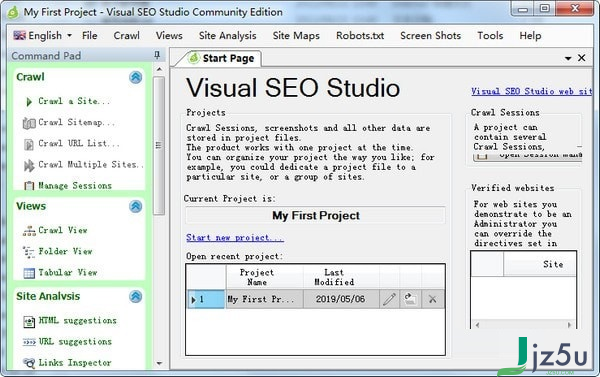Open Crawl Sitemap from the Command Pad
This screenshot has height=377, width=600.
[76, 122]
